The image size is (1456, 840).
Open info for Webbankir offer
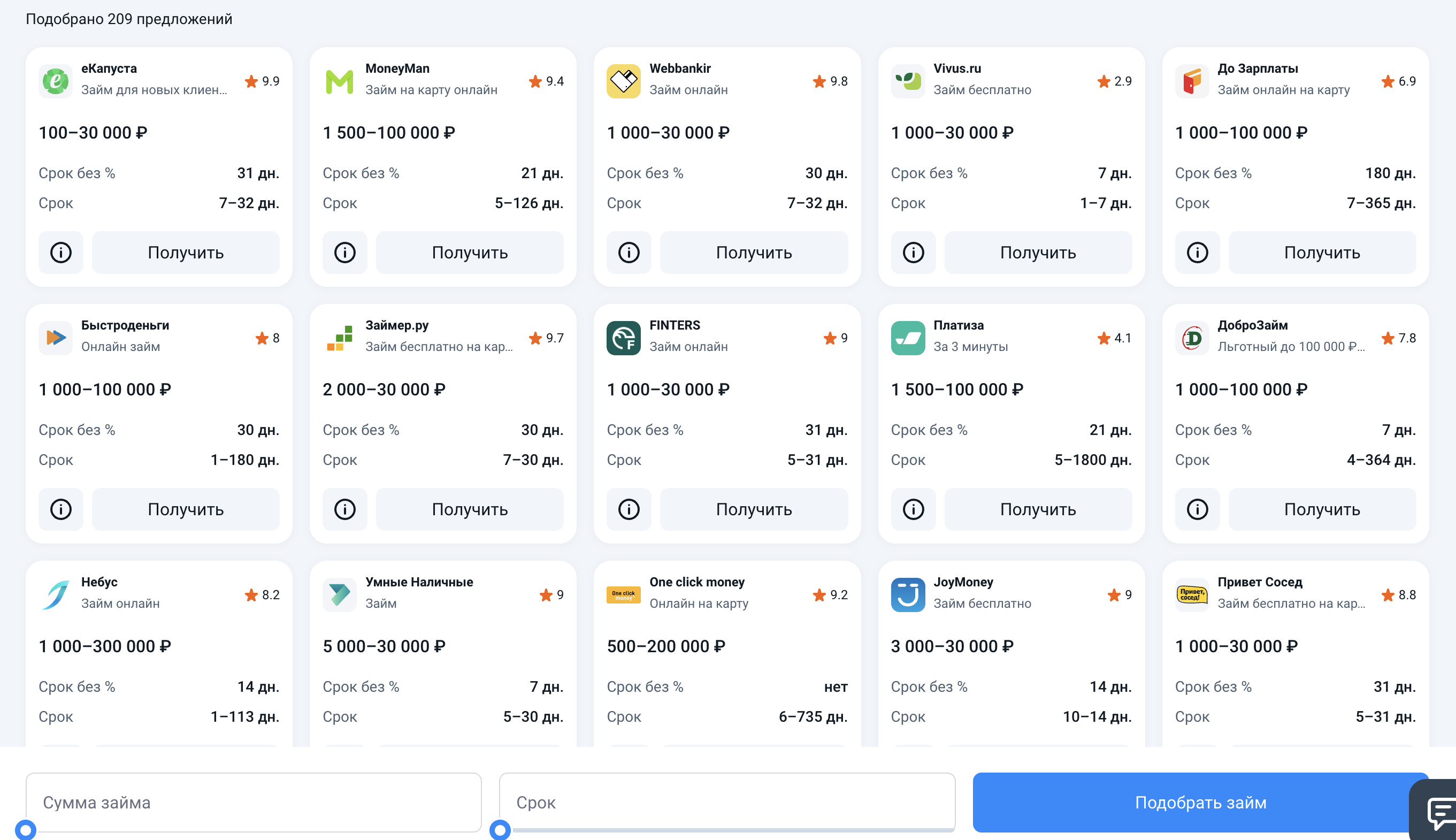coord(629,252)
